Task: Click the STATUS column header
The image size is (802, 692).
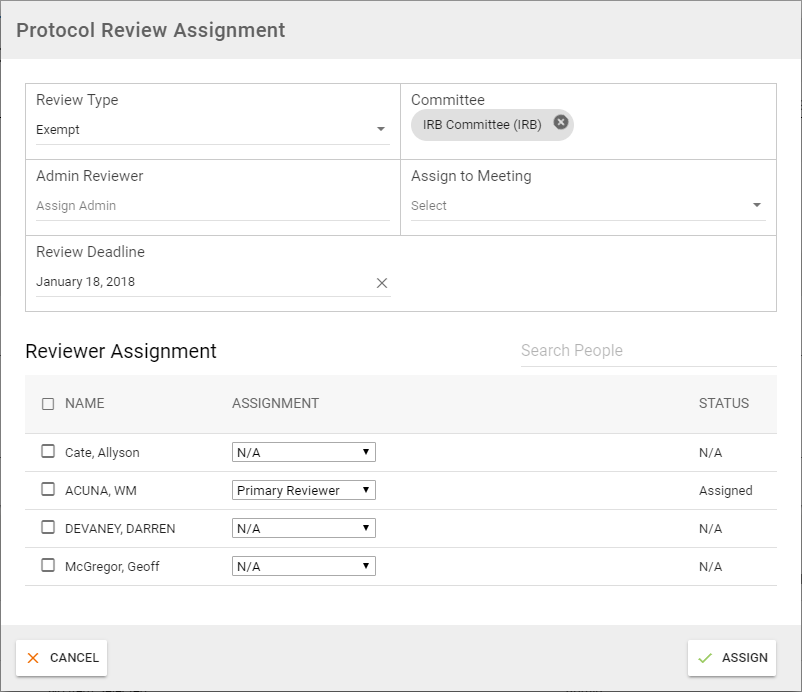Action: tap(724, 403)
